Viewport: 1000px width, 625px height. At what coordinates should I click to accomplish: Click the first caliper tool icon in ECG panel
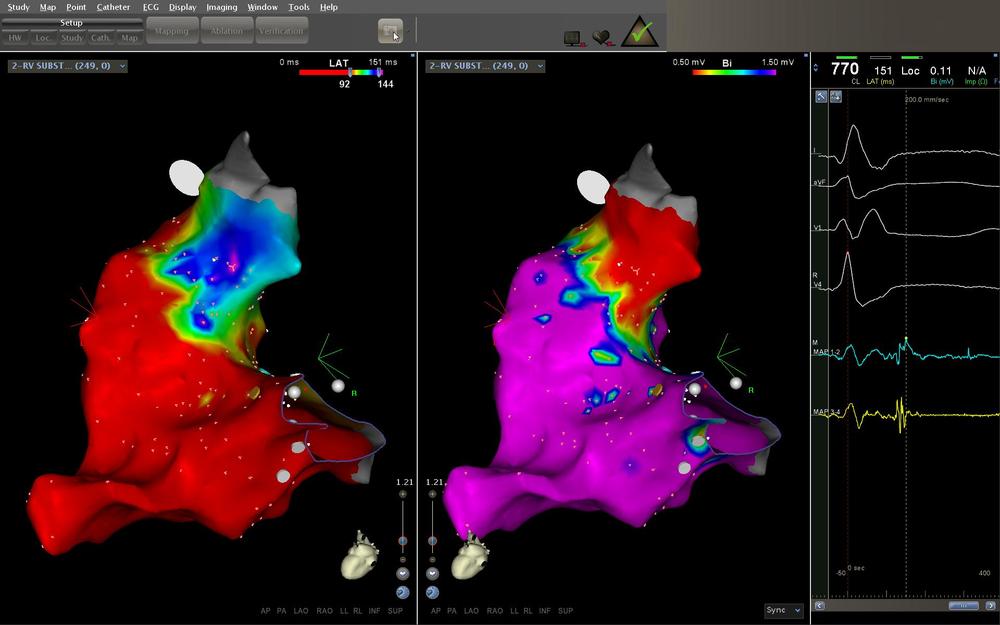pos(821,96)
